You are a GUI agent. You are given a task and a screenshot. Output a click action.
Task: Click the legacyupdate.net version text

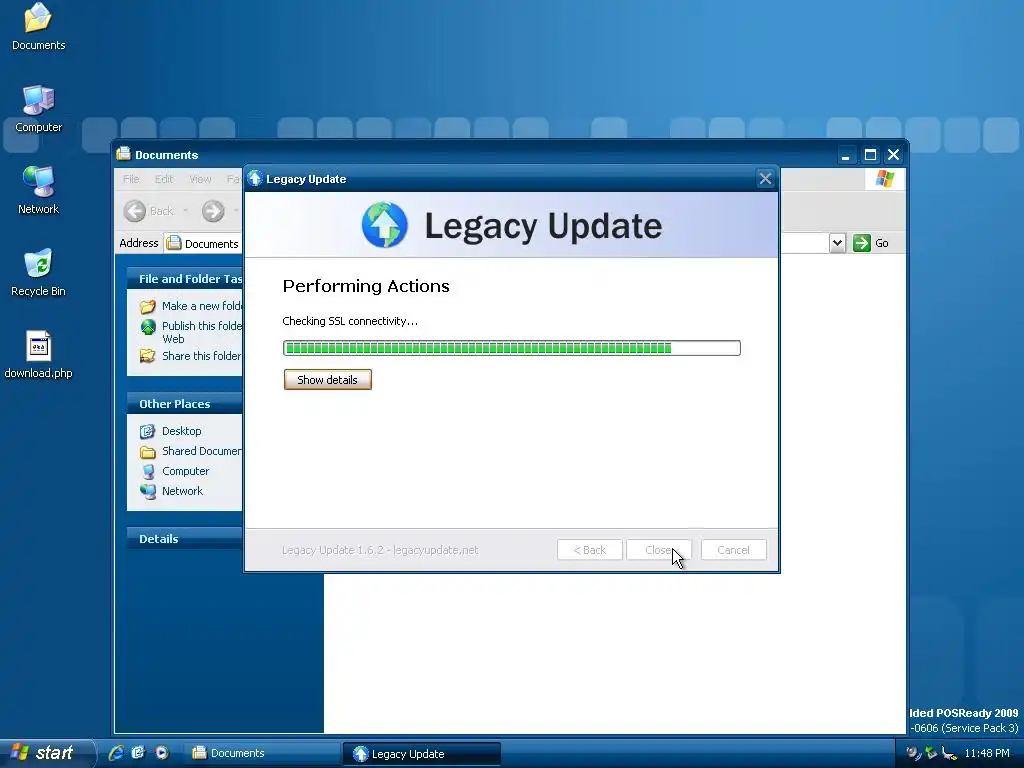coord(380,550)
